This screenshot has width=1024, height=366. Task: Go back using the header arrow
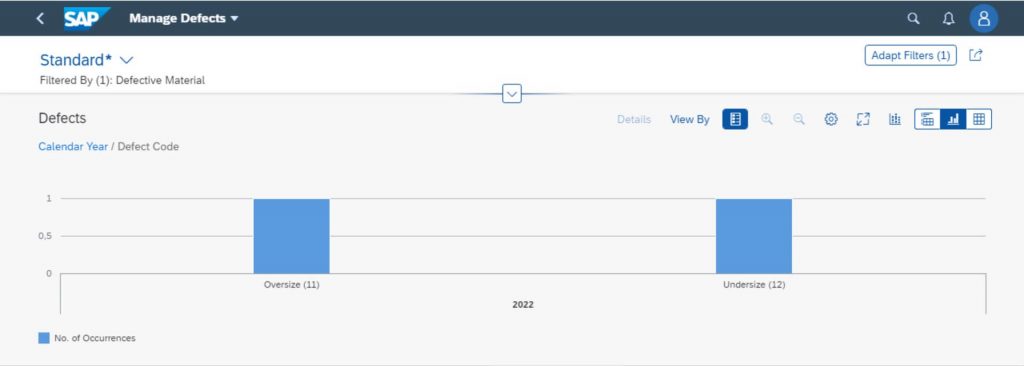click(40, 18)
